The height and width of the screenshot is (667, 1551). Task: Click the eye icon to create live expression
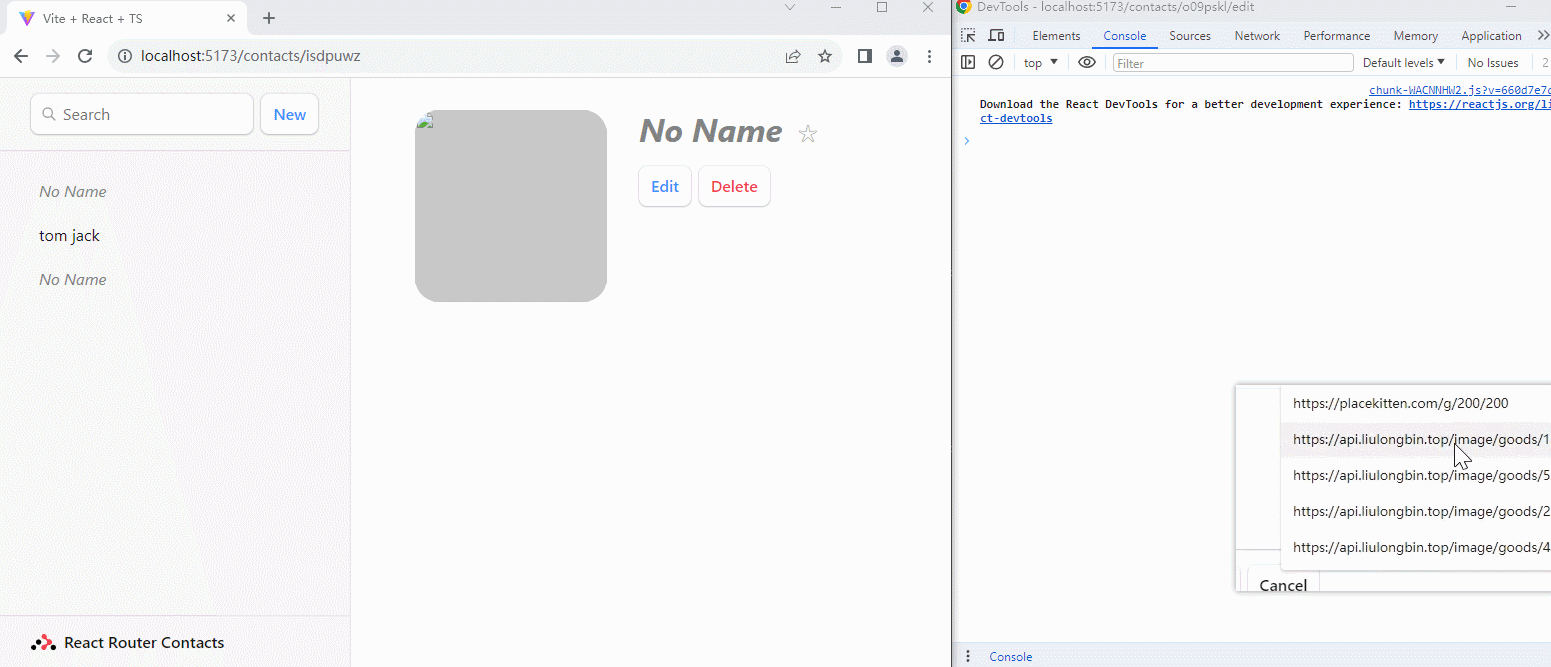(x=1087, y=62)
